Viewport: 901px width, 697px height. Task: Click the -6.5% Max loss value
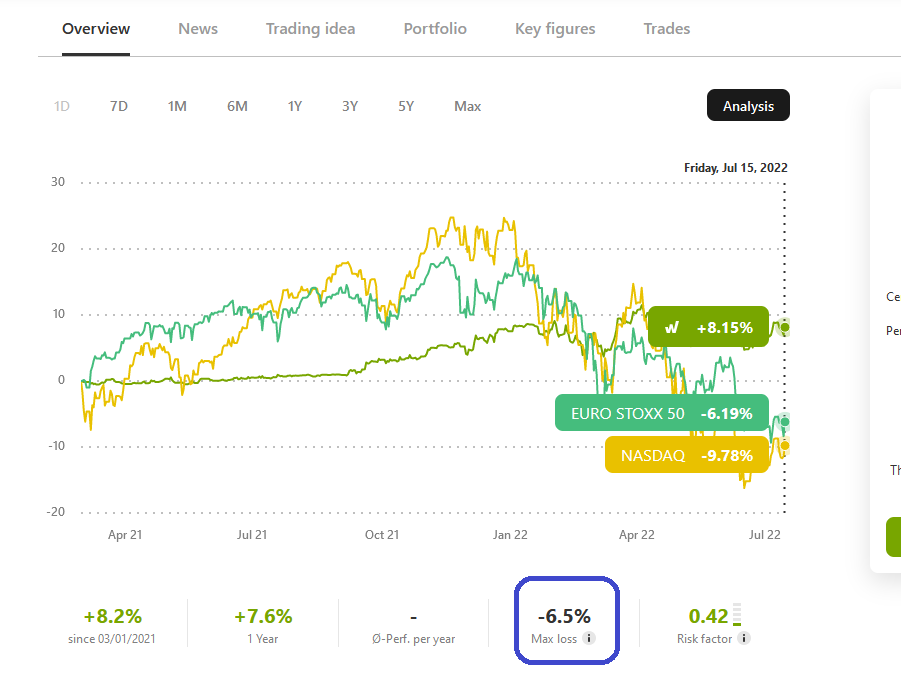pyautogui.click(x=565, y=615)
